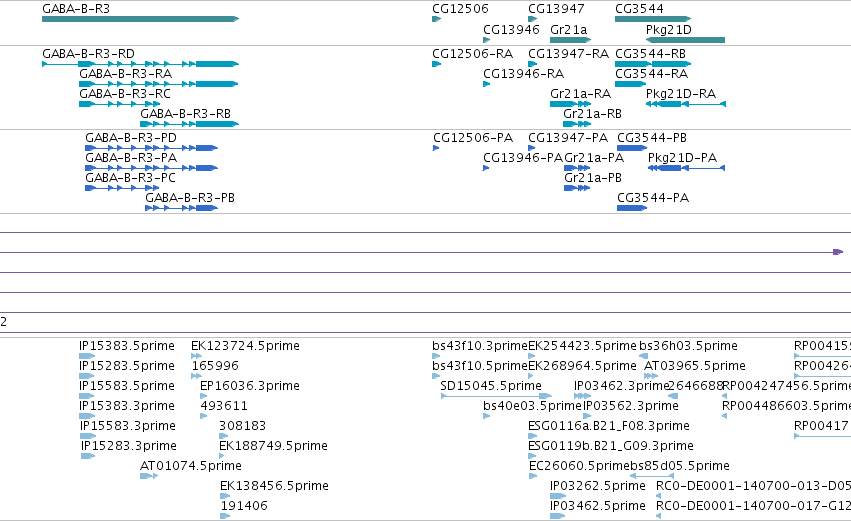Select the EK188749.5prime feature label
The image size is (851, 521).
[x=274, y=446]
